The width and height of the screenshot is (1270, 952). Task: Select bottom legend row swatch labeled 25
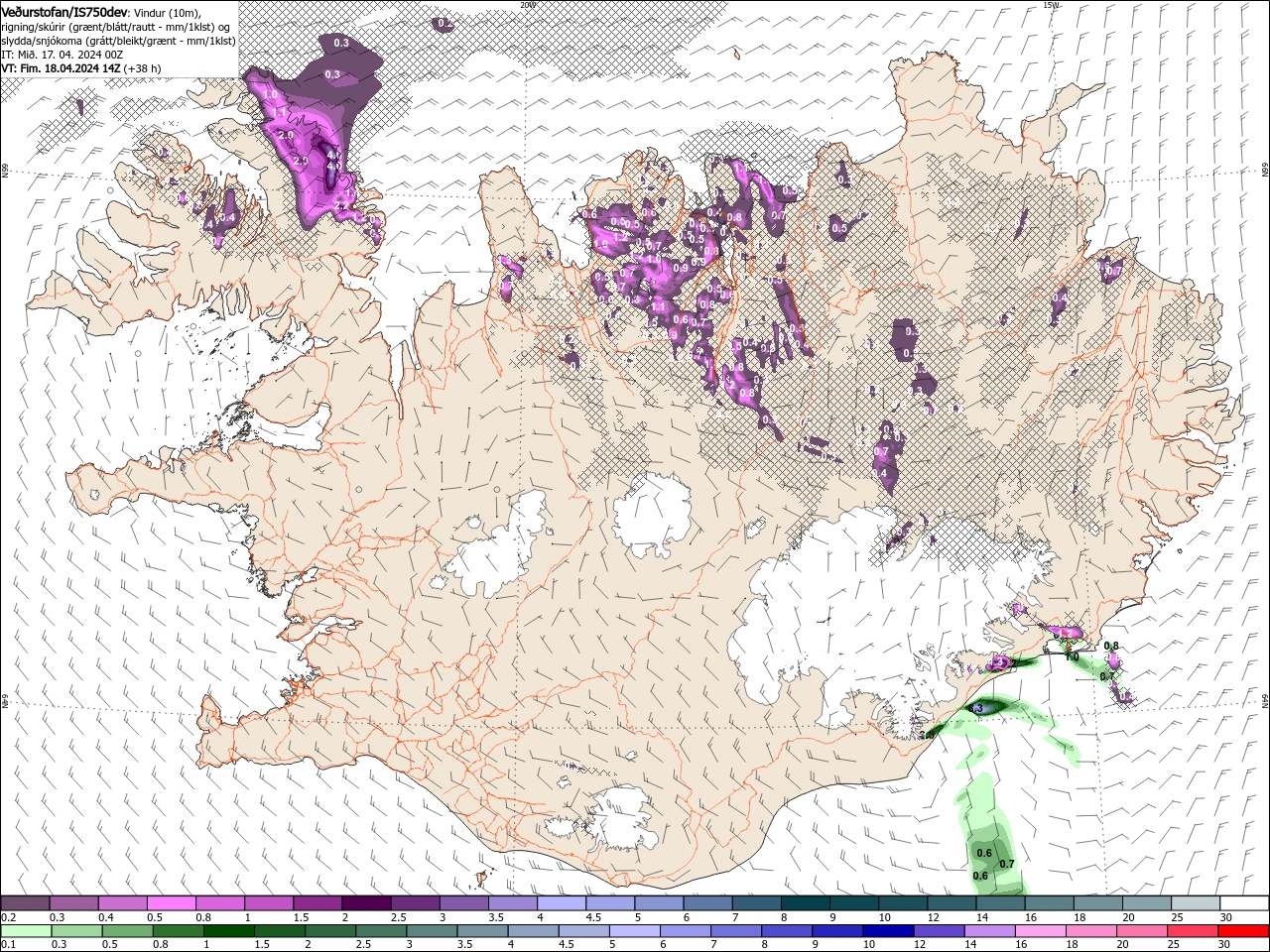click(x=1192, y=931)
